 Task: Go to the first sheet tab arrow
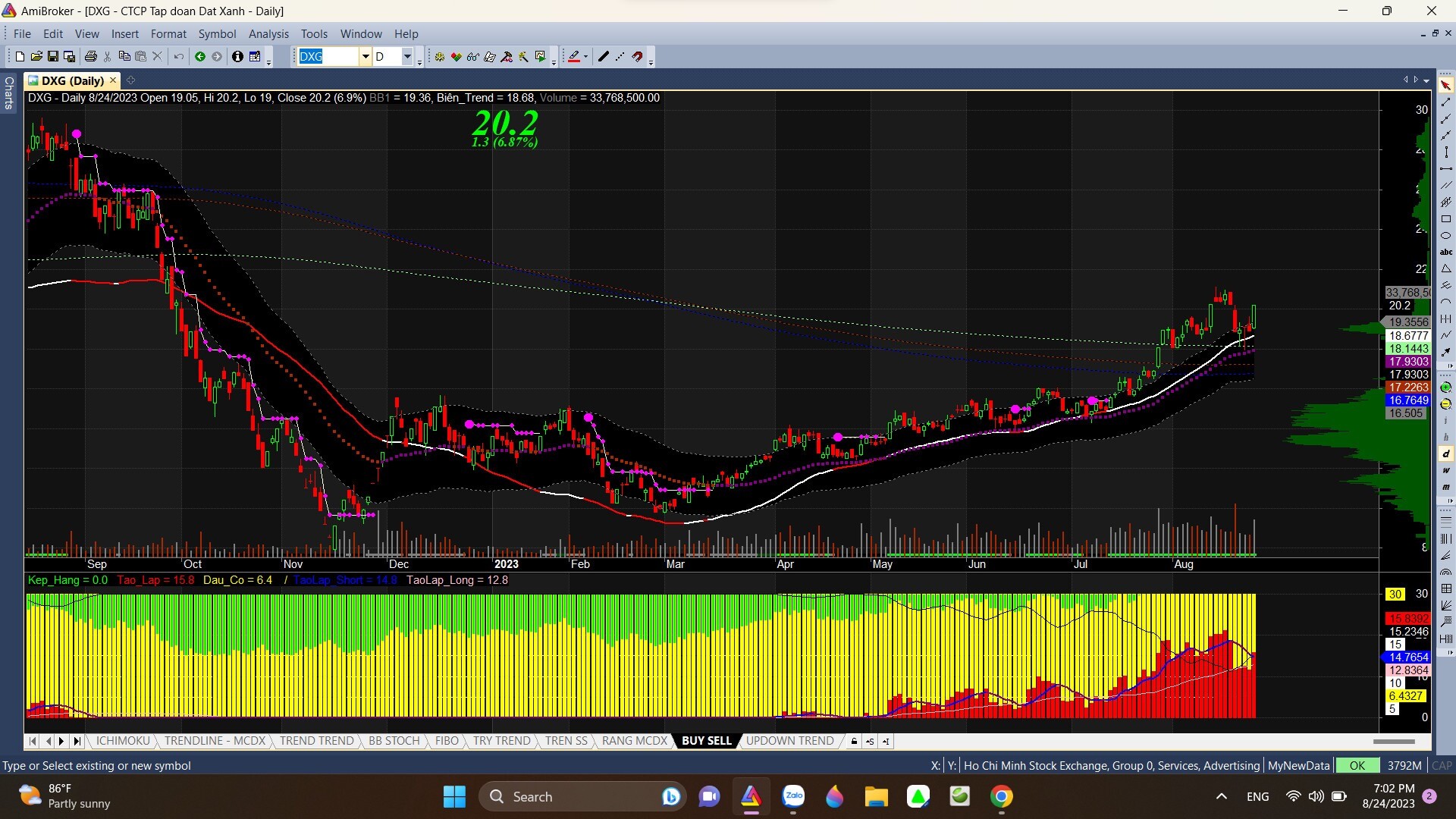pos(33,741)
